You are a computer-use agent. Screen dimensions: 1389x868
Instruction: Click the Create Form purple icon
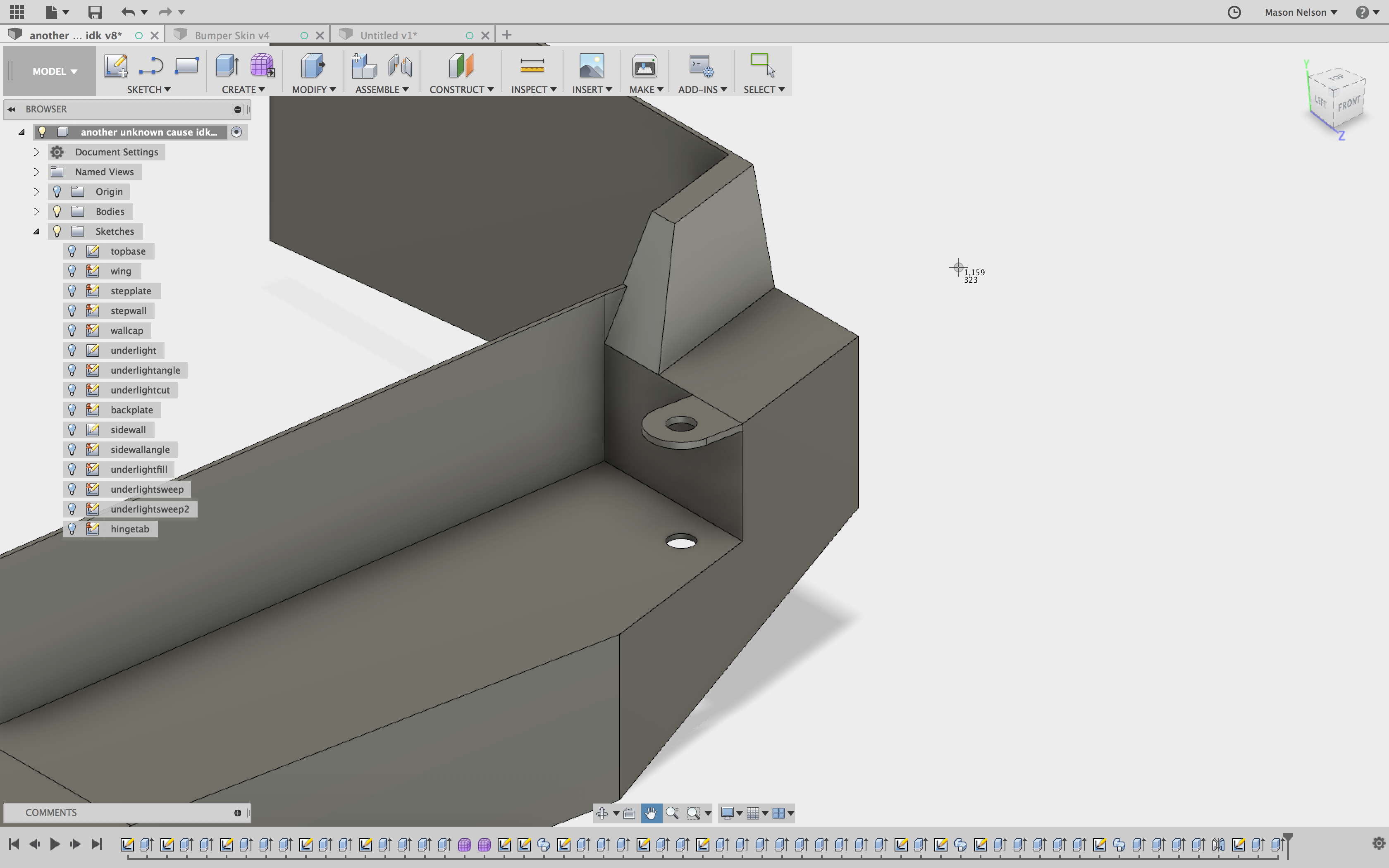pyautogui.click(x=263, y=66)
